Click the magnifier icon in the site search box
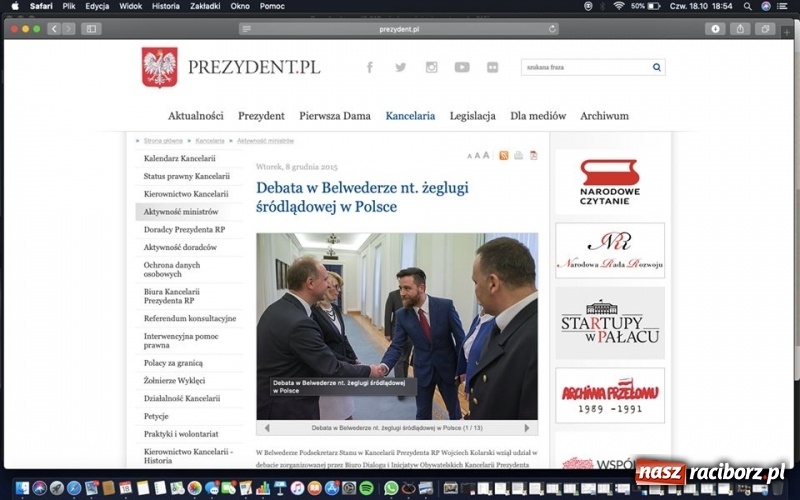This screenshot has width=800, height=500. point(657,67)
